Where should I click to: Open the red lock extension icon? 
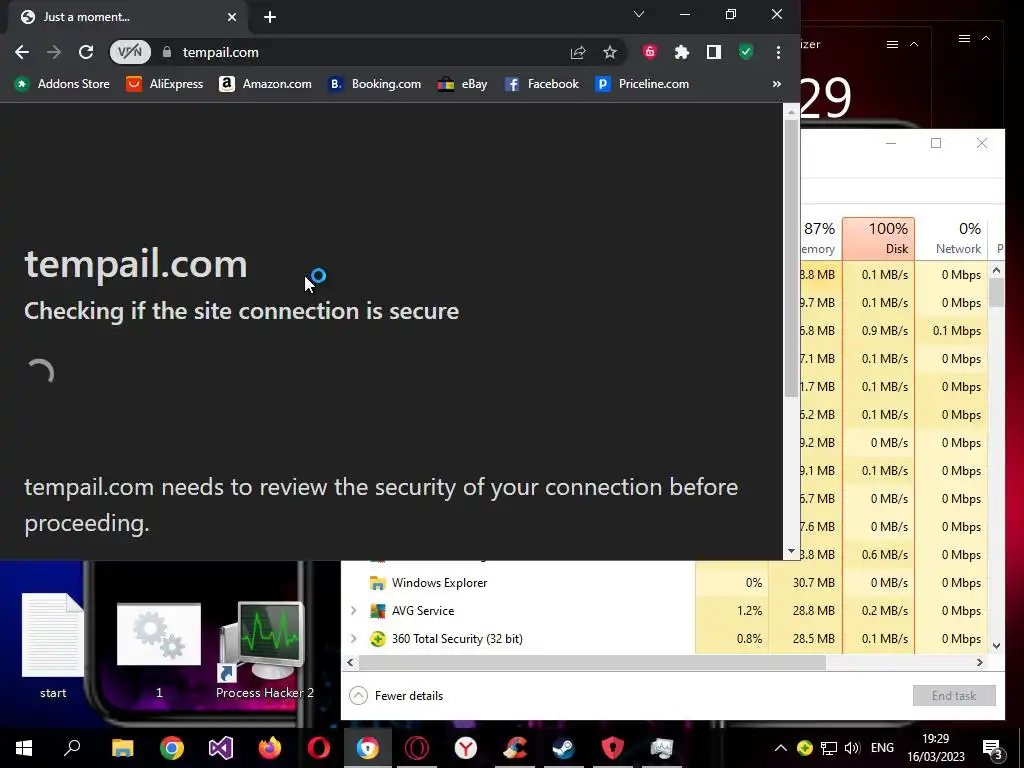click(649, 52)
